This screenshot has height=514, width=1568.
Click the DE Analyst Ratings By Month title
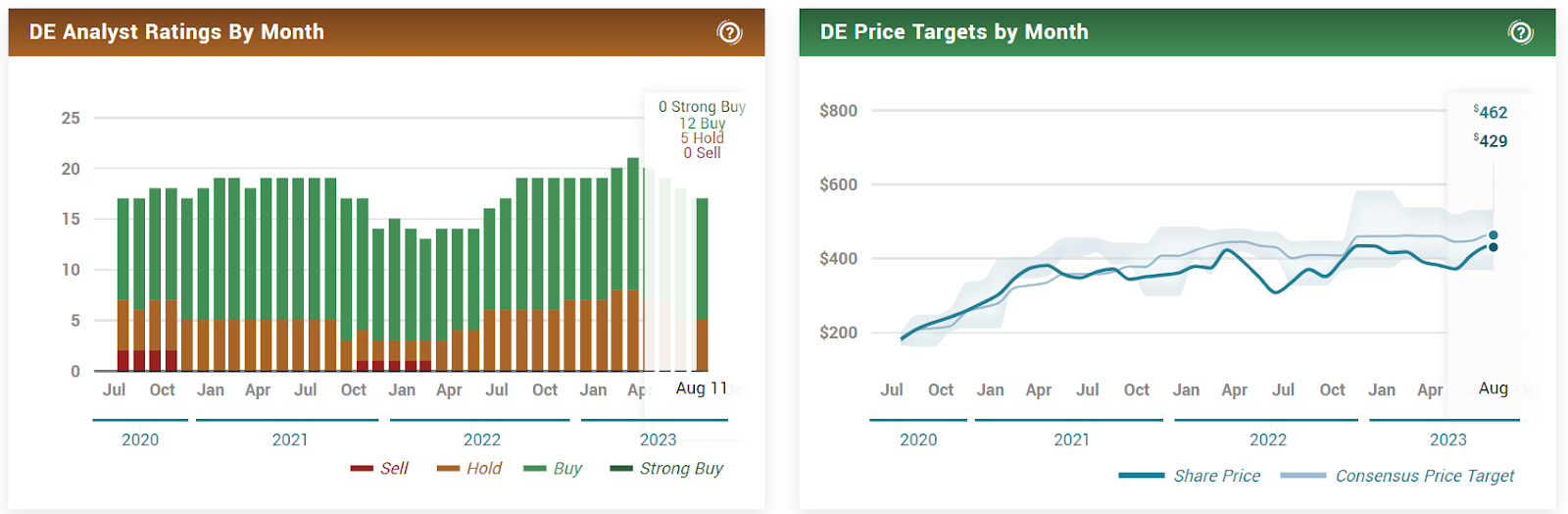click(x=176, y=32)
